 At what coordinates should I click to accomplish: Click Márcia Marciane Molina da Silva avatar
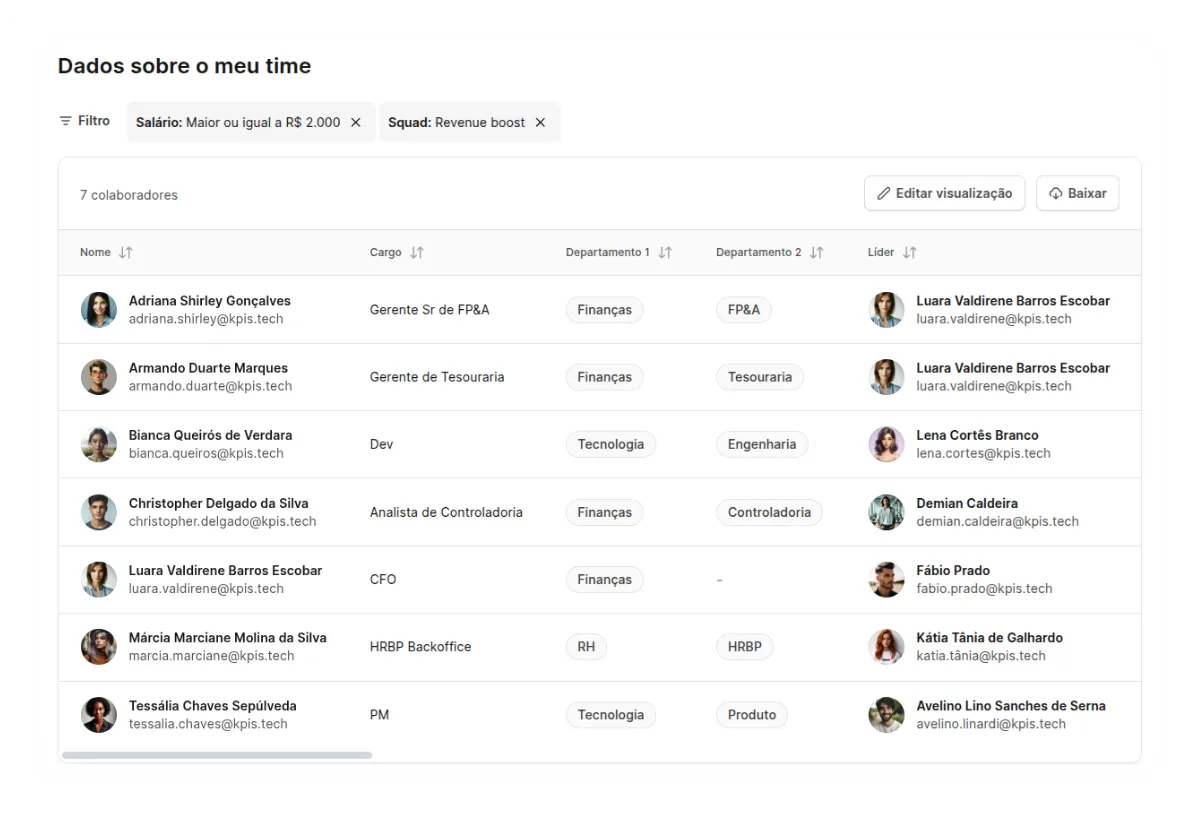coord(99,647)
